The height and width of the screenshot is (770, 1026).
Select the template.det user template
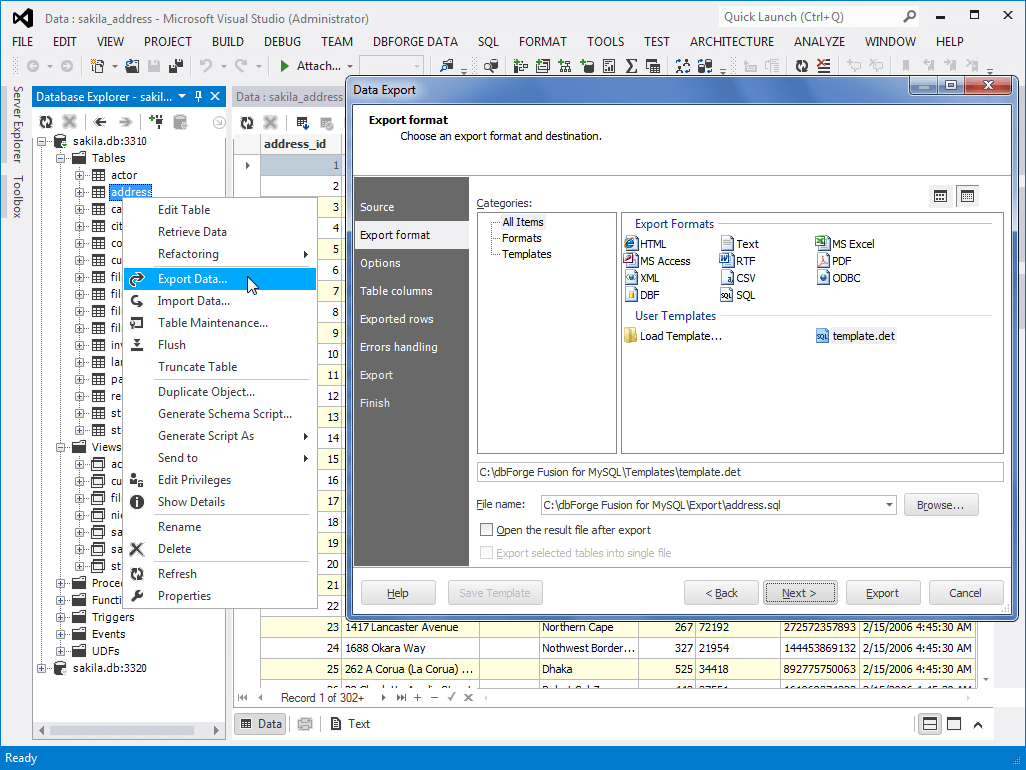(x=856, y=336)
